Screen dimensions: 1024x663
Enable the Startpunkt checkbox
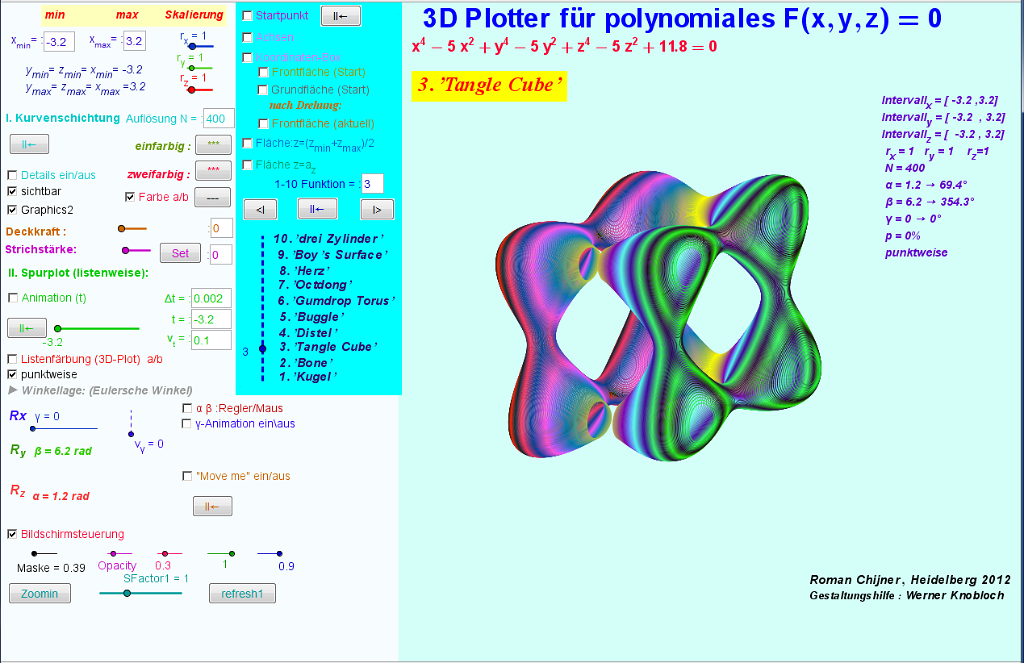pos(248,16)
